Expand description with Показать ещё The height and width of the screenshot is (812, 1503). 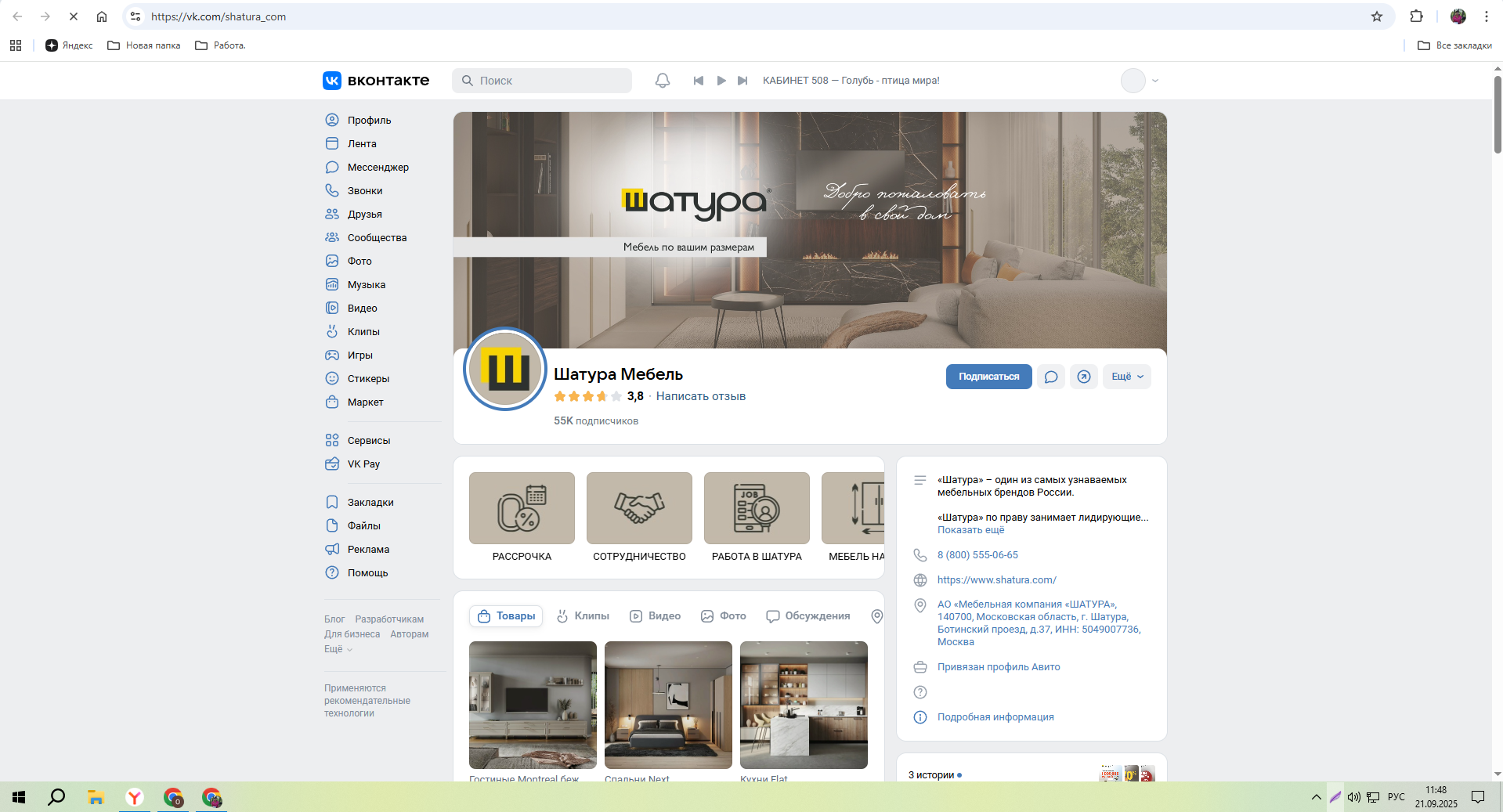[x=970, y=530]
